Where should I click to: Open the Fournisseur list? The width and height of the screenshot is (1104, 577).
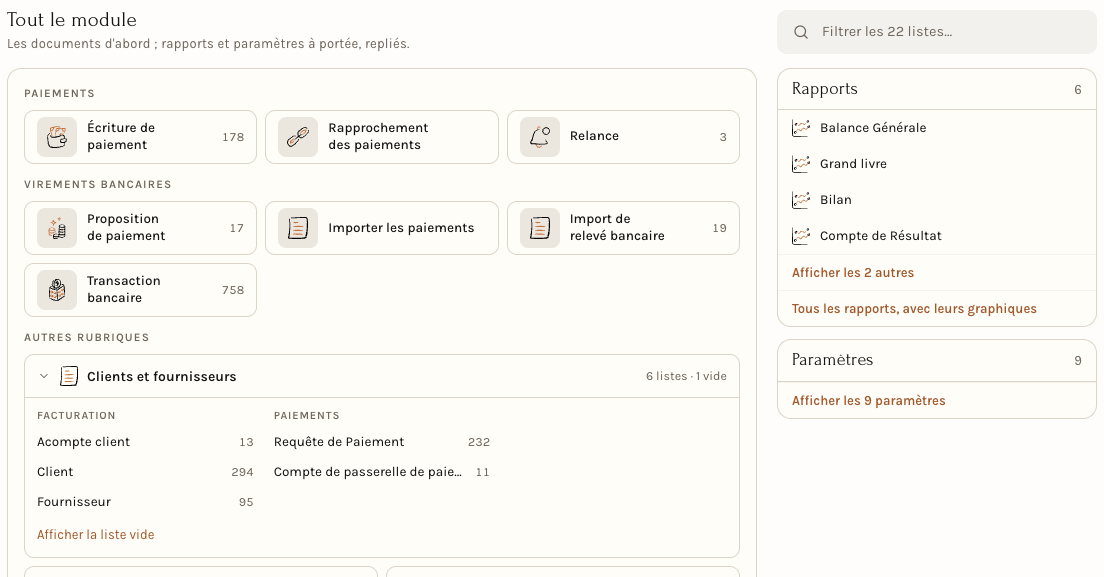pos(145,502)
